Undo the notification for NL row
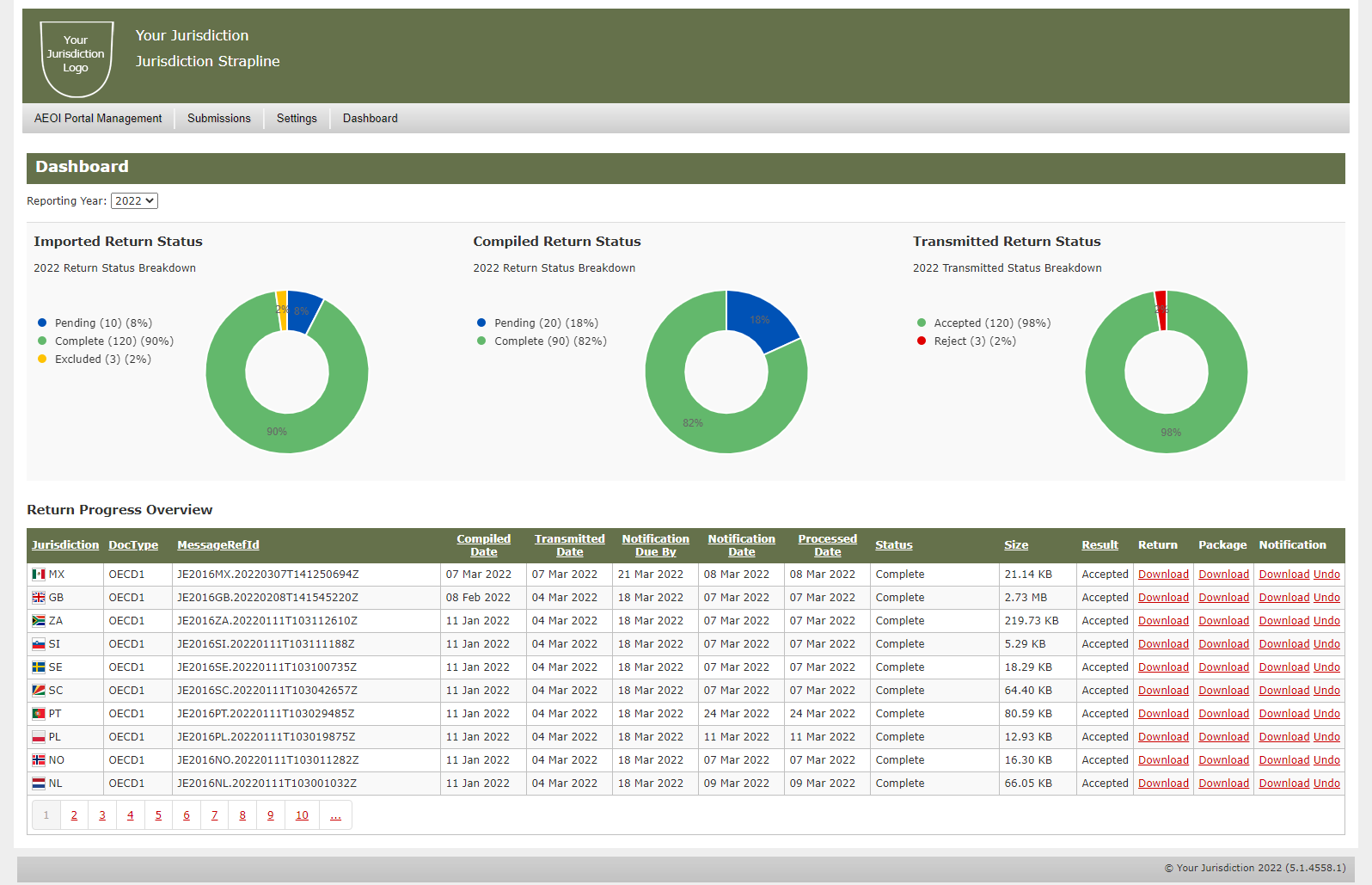This screenshot has width=1372, height=885. pos(1326,784)
